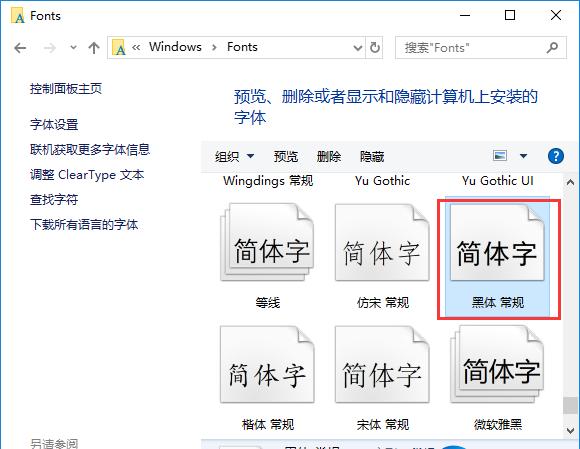This screenshot has height=449, width=580.
Task: Select the 楷体 常规 font thumbnail
Action: click(x=267, y=364)
